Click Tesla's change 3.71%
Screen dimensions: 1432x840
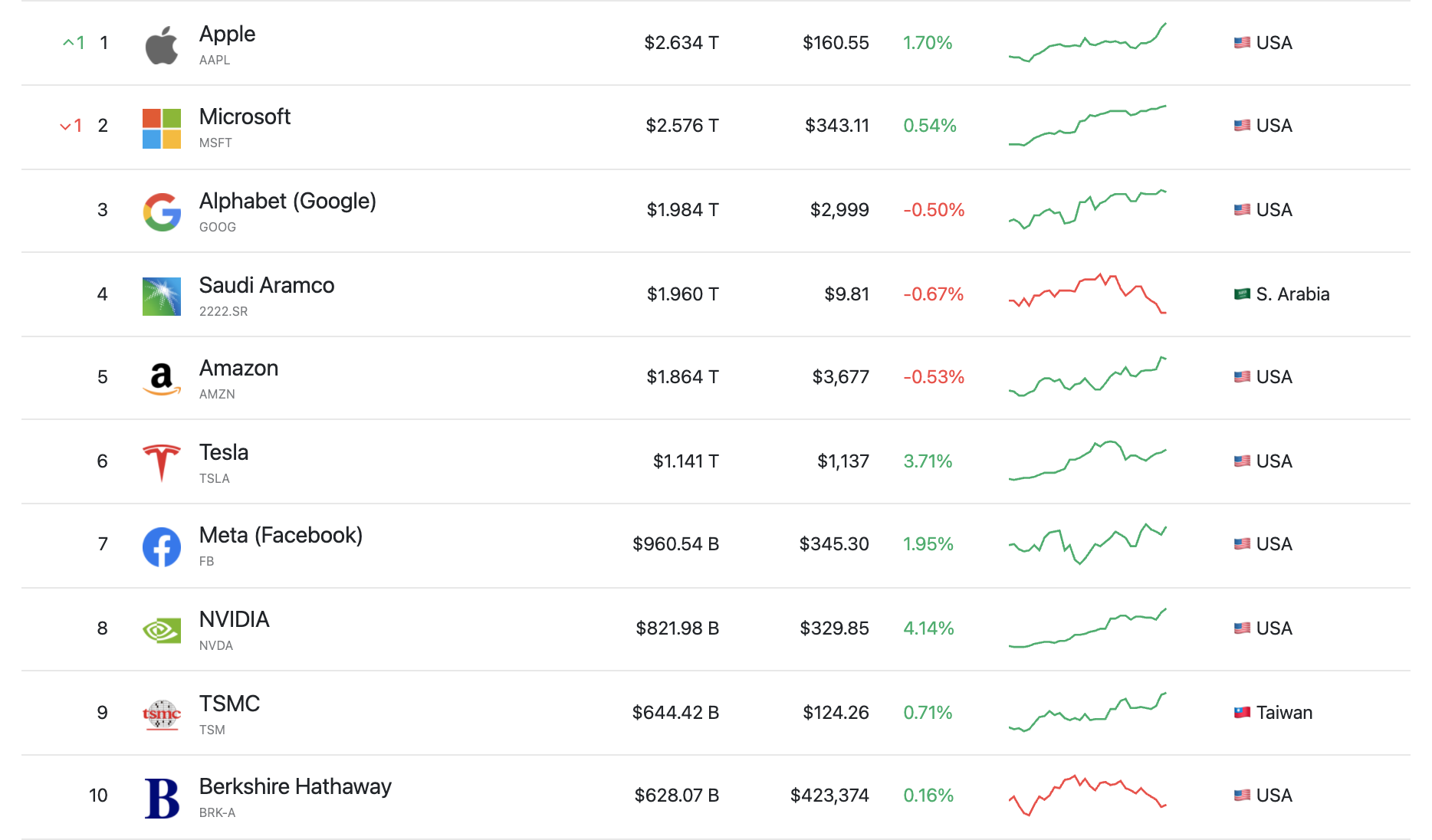(x=928, y=461)
